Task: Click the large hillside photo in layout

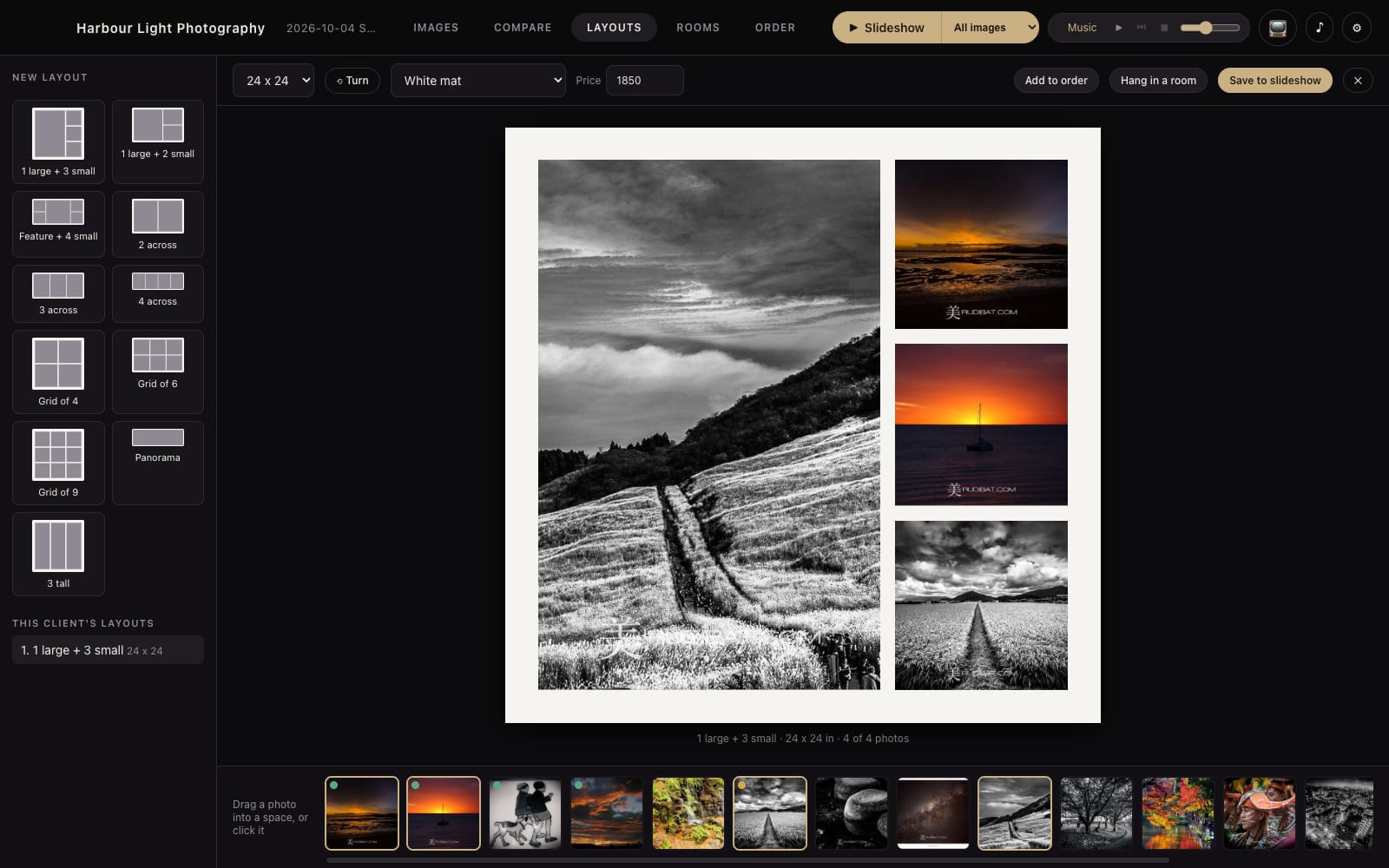Action: point(708,424)
